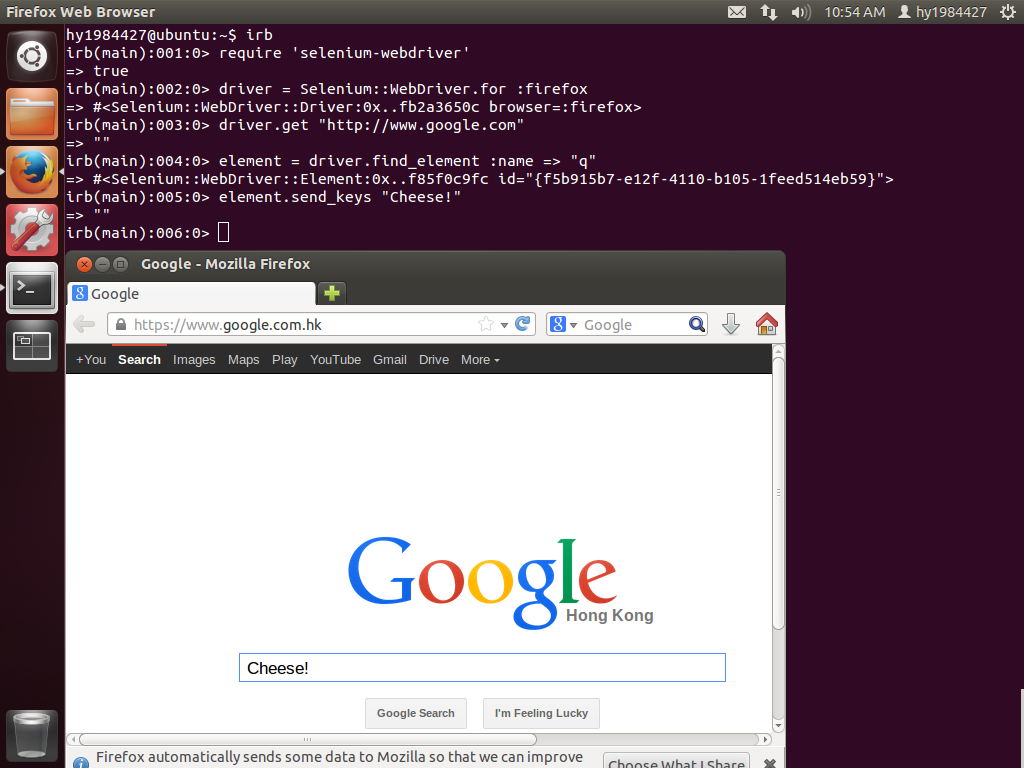The image size is (1024, 768).
Task: Open Maps in the Google bar
Action: (x=244, y=360)
